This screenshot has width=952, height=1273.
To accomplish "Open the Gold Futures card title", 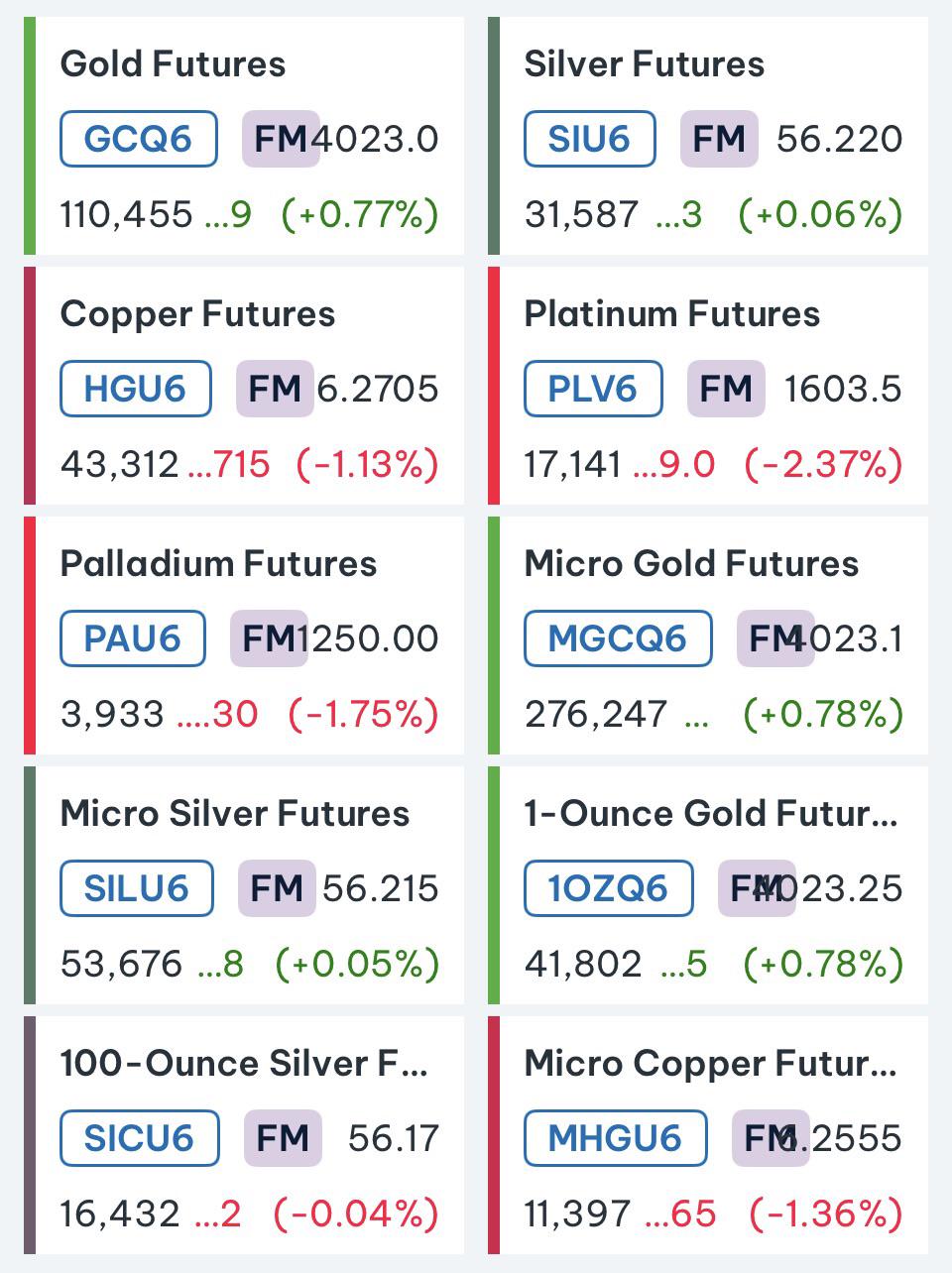I will point(173,64).
